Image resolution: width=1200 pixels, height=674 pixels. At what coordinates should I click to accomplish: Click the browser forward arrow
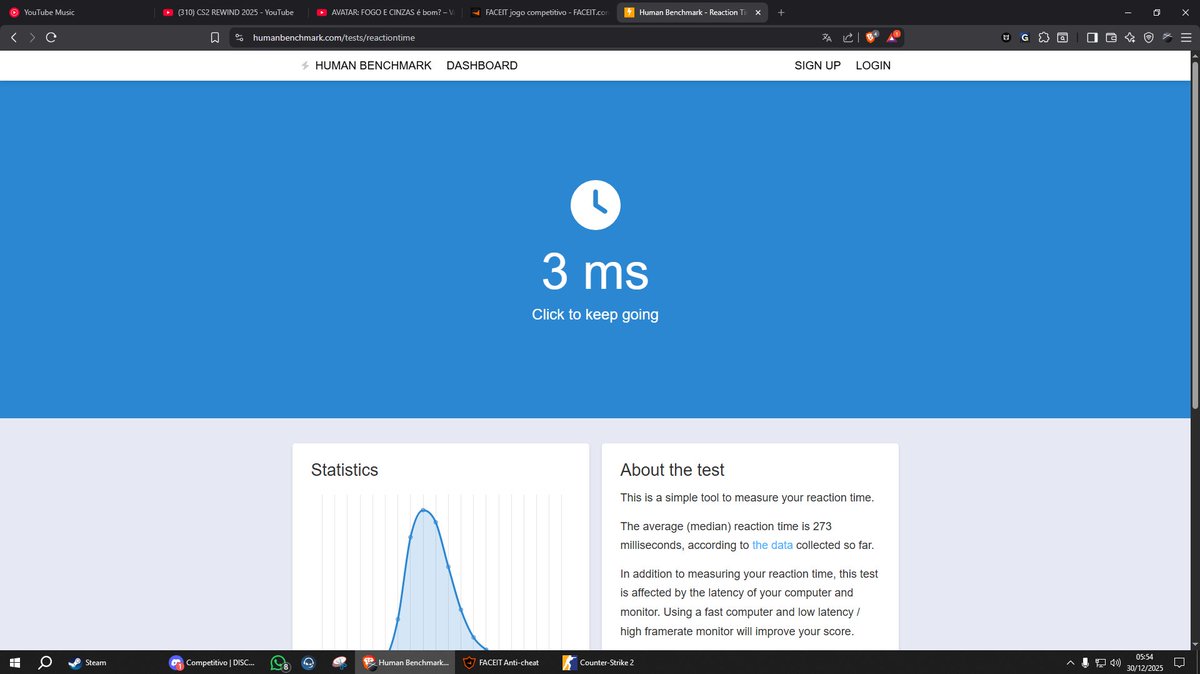click(32, 37)
